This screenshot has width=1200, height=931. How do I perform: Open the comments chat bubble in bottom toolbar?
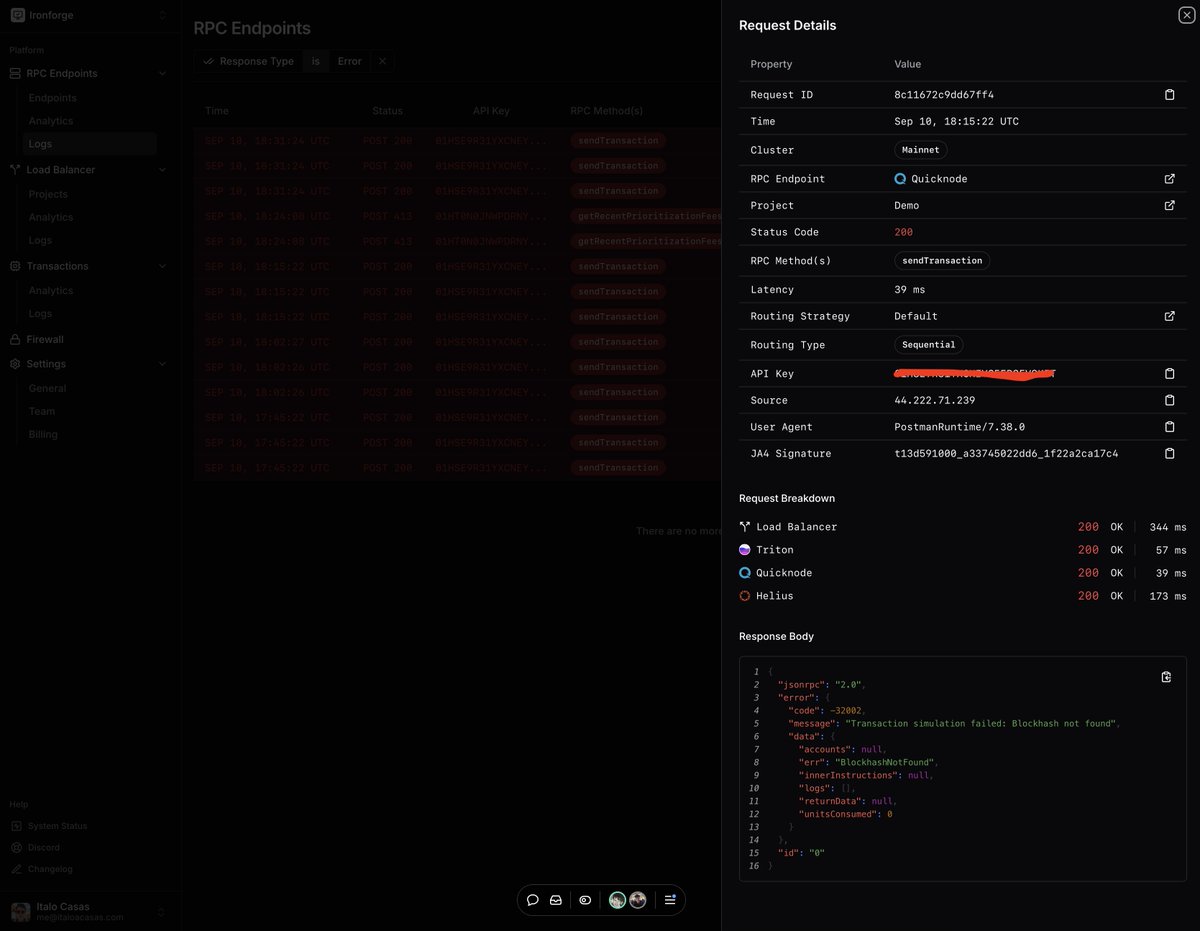tap(532, 900)
